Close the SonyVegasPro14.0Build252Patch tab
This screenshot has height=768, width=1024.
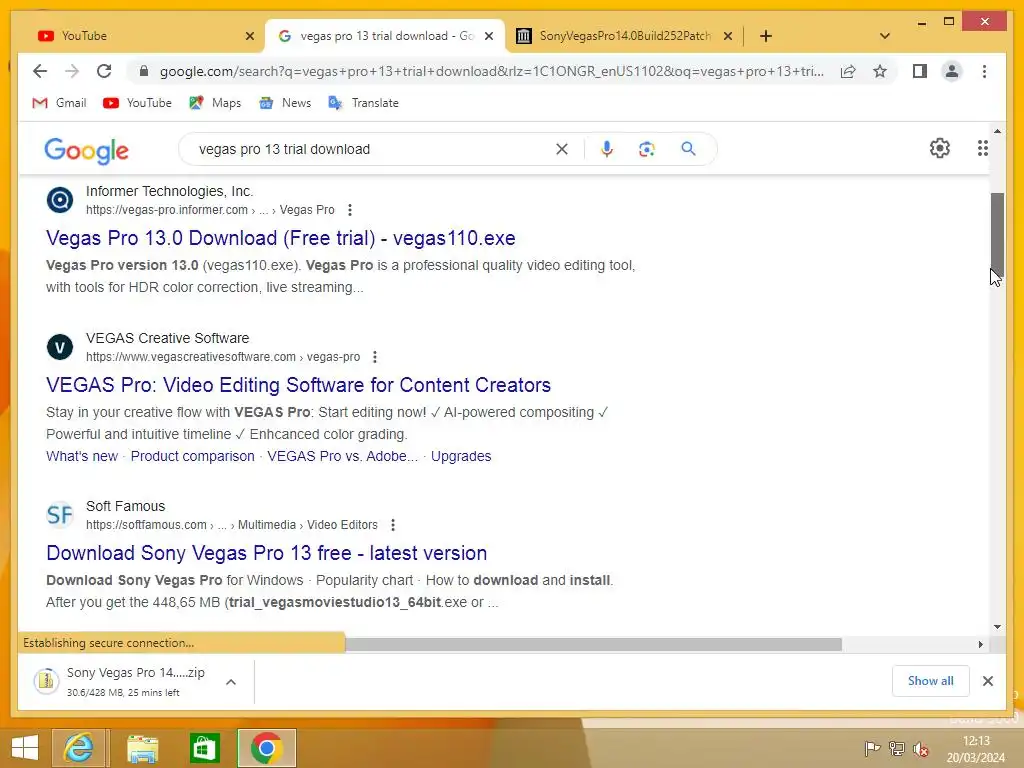728,36
